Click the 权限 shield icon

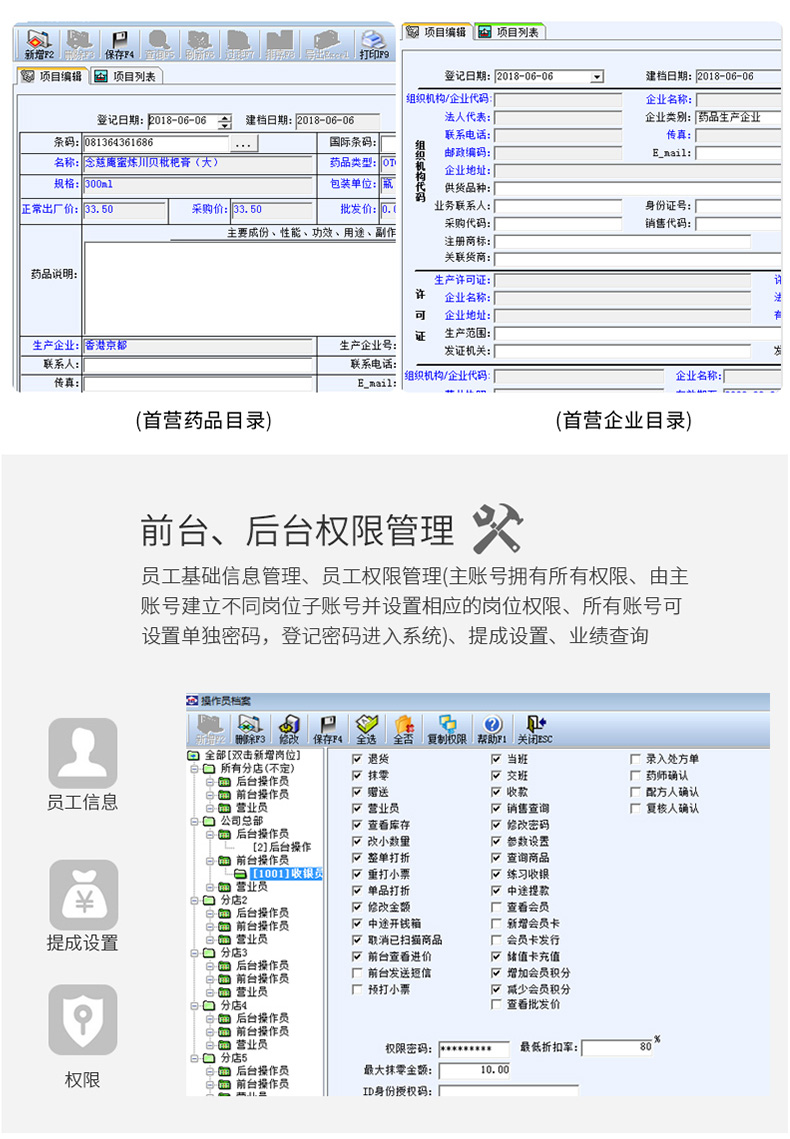(83, 1020)
